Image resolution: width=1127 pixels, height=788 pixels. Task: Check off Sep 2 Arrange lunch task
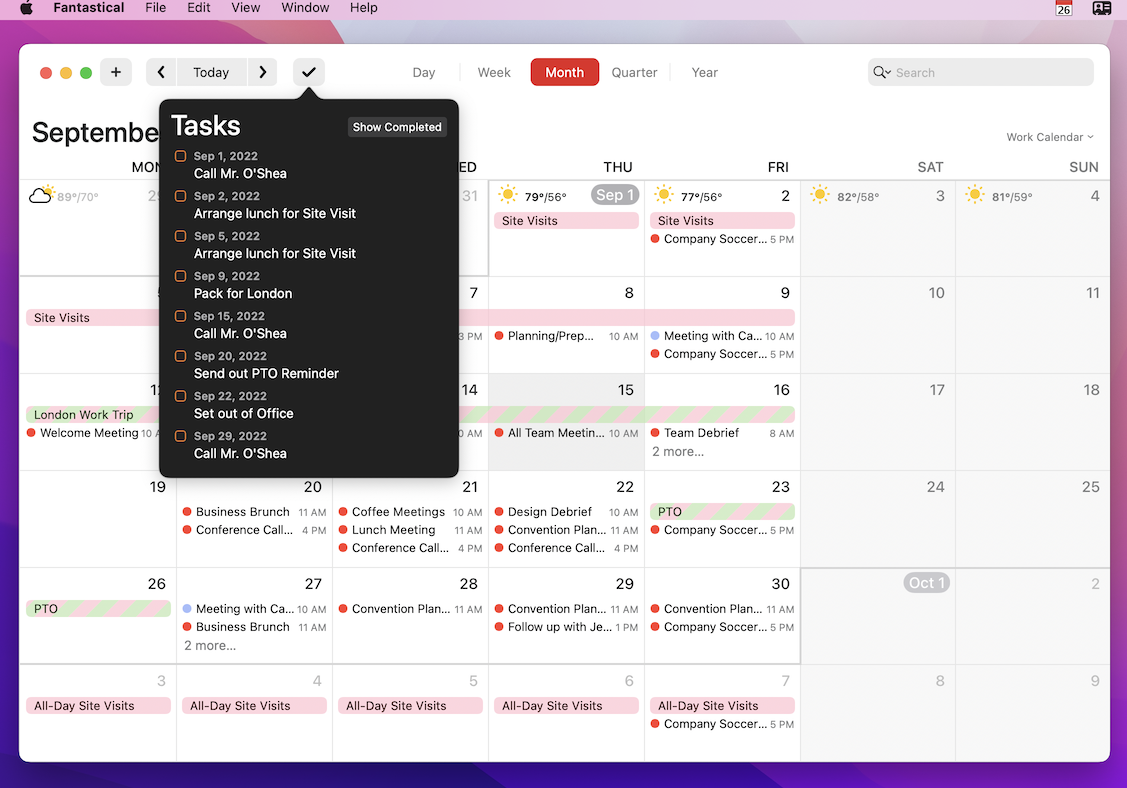(180, 196)
